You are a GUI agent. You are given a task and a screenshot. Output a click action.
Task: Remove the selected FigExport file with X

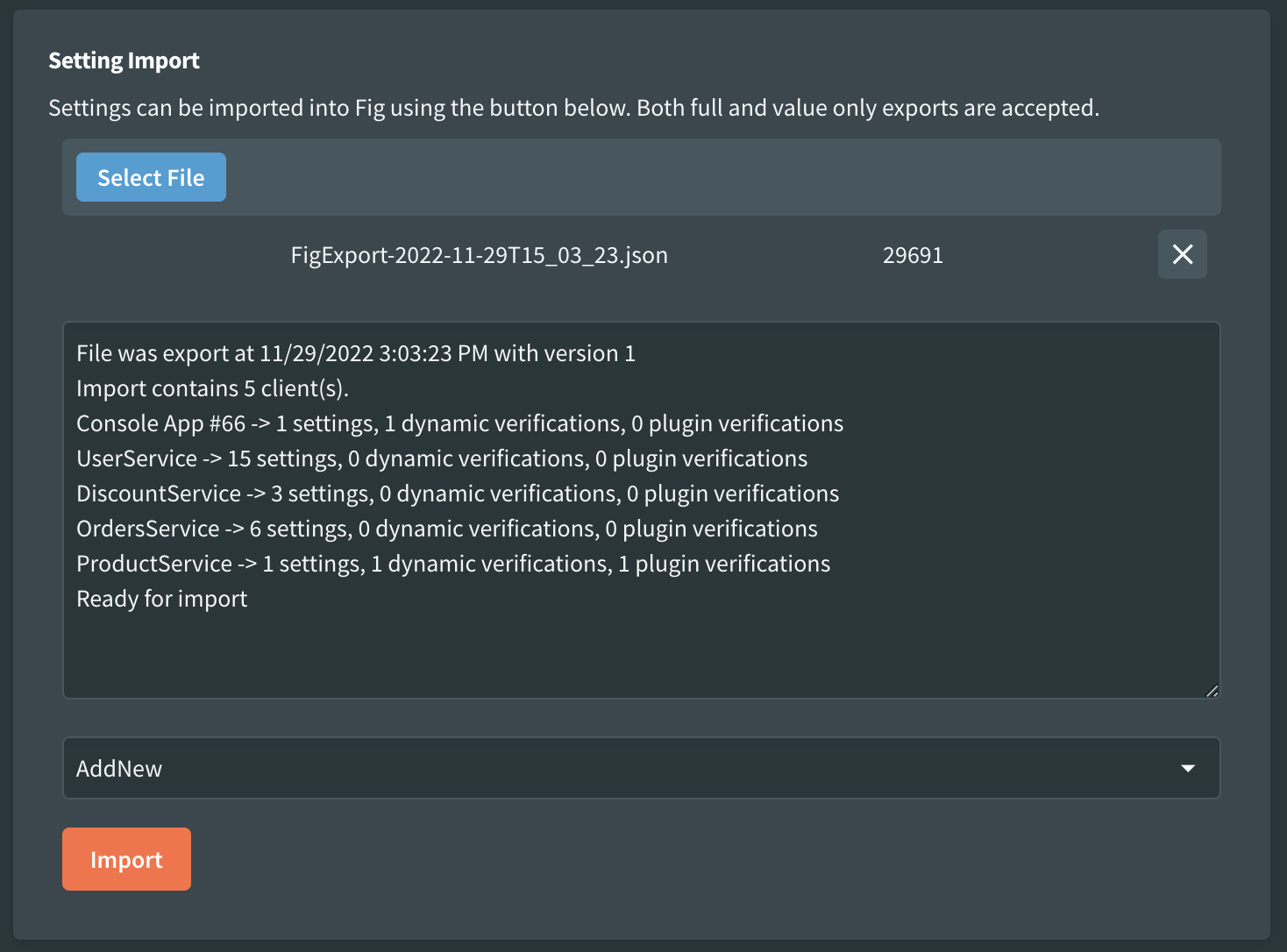pos(1182,254)
